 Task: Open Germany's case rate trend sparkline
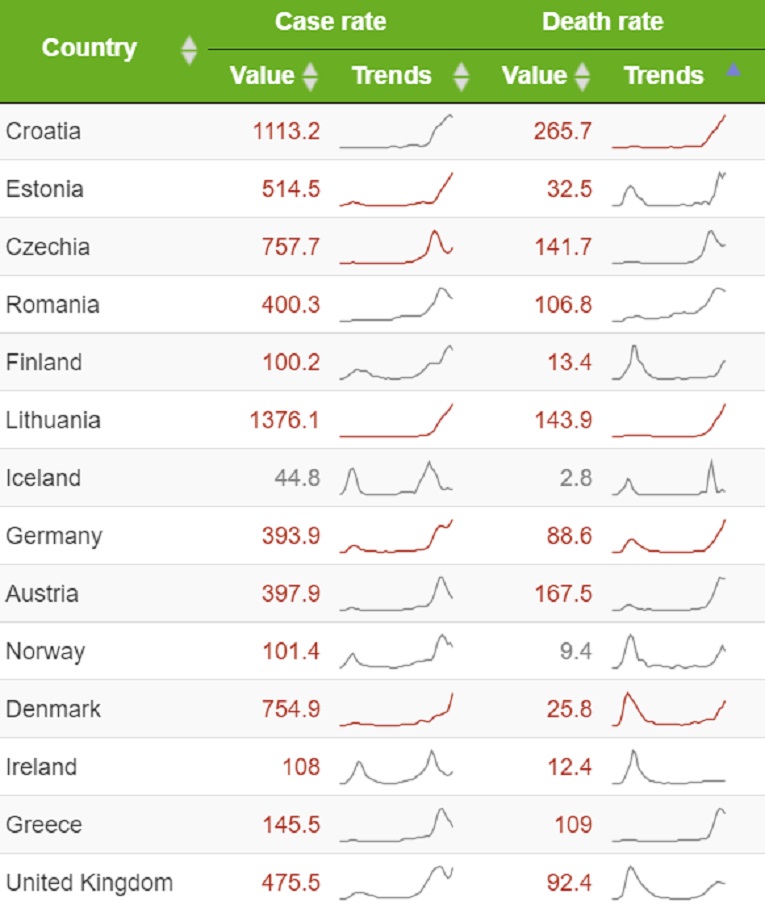click(x=396, y=536)
